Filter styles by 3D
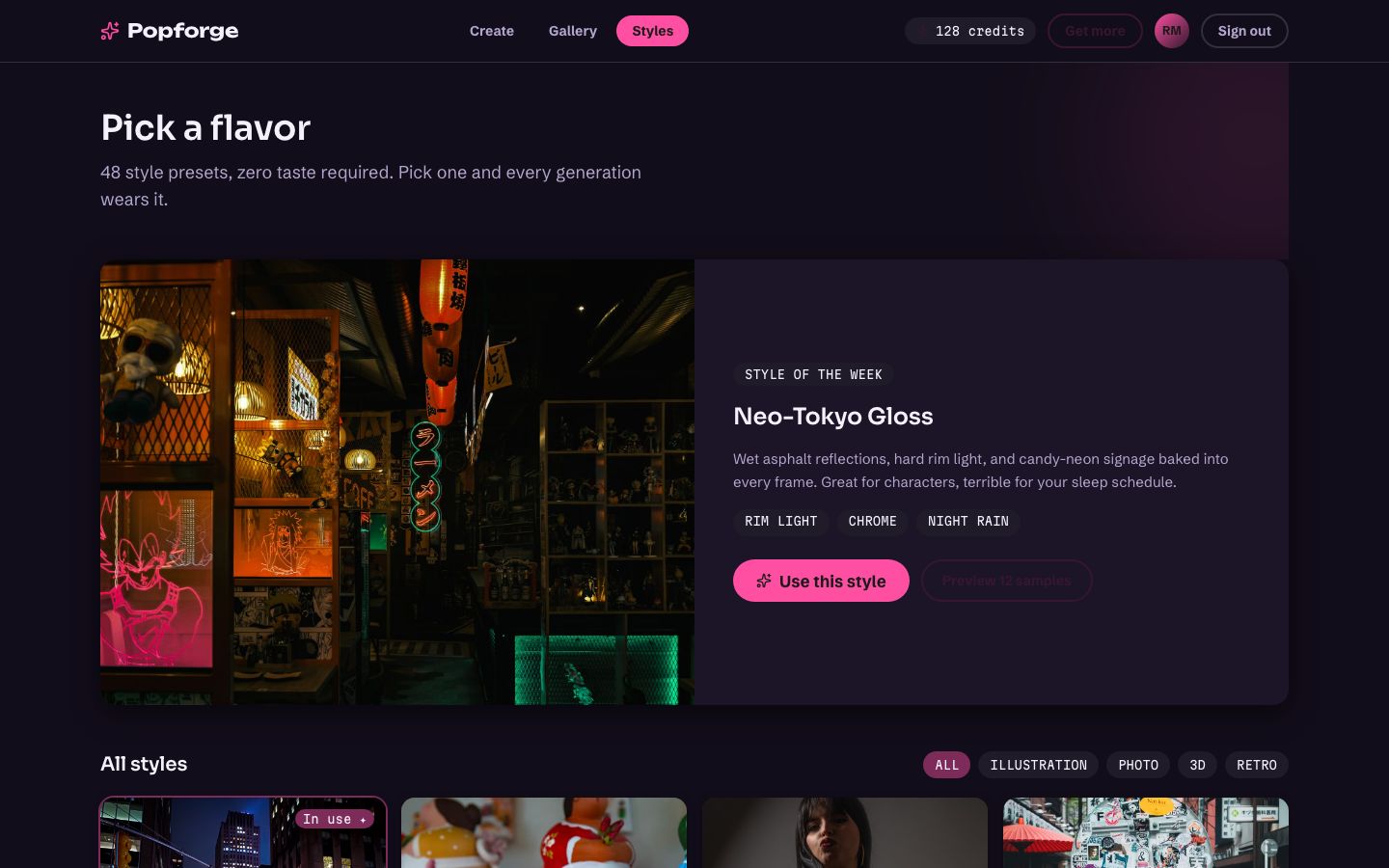The image size is (1389, 868). tap(1197, 765)
